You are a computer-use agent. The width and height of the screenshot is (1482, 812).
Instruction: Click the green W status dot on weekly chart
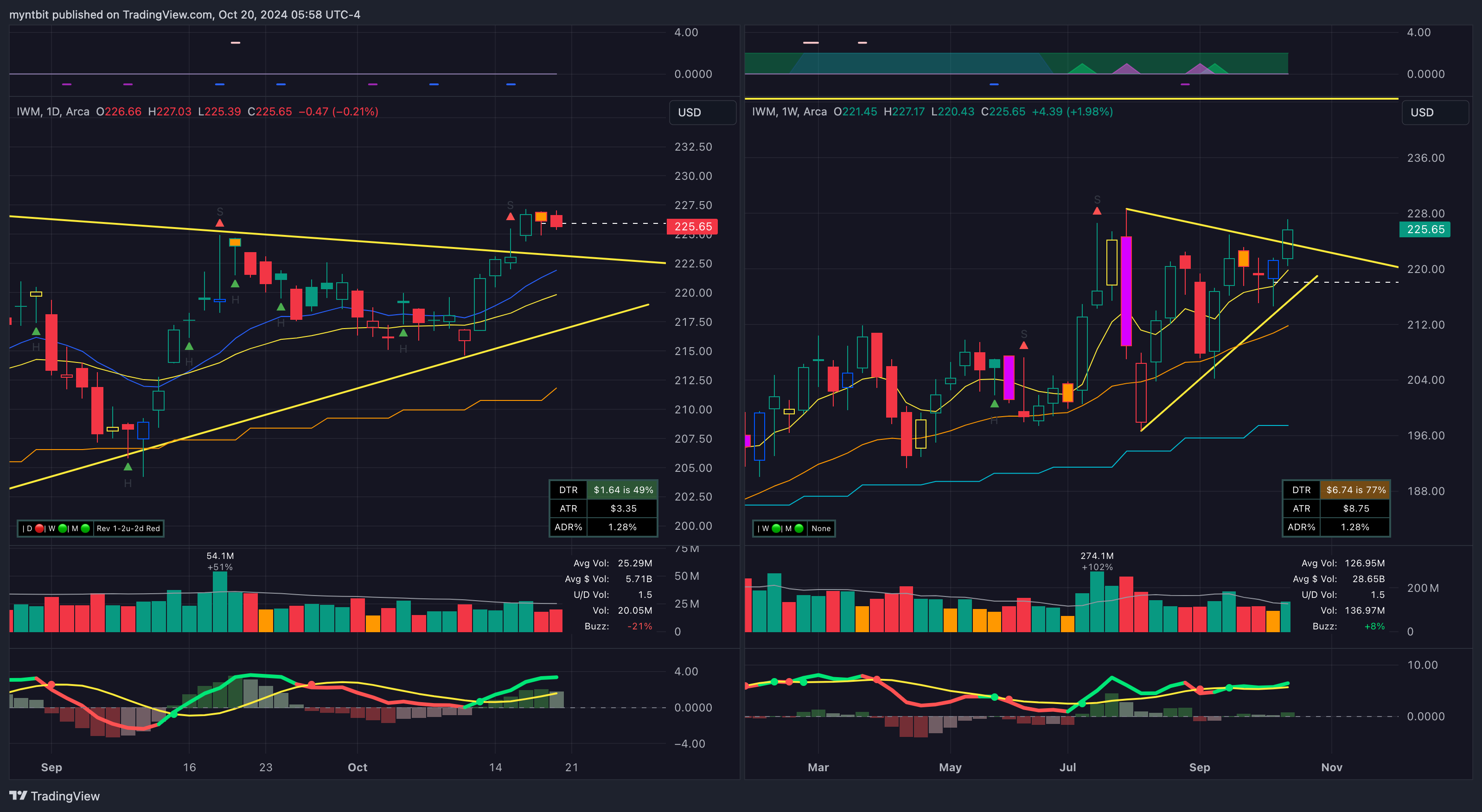coord(776,528)
